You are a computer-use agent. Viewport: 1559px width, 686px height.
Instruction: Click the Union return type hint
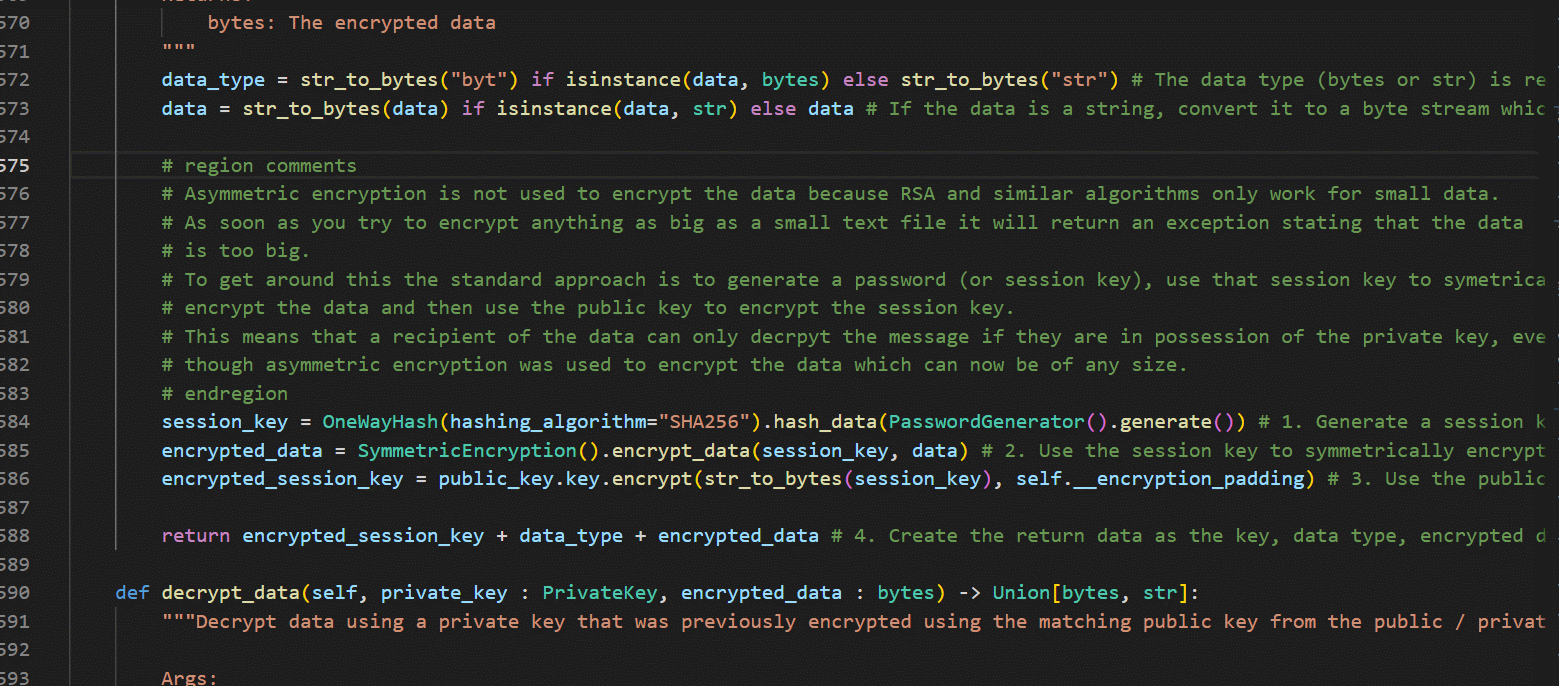[x=1020, y=593]
